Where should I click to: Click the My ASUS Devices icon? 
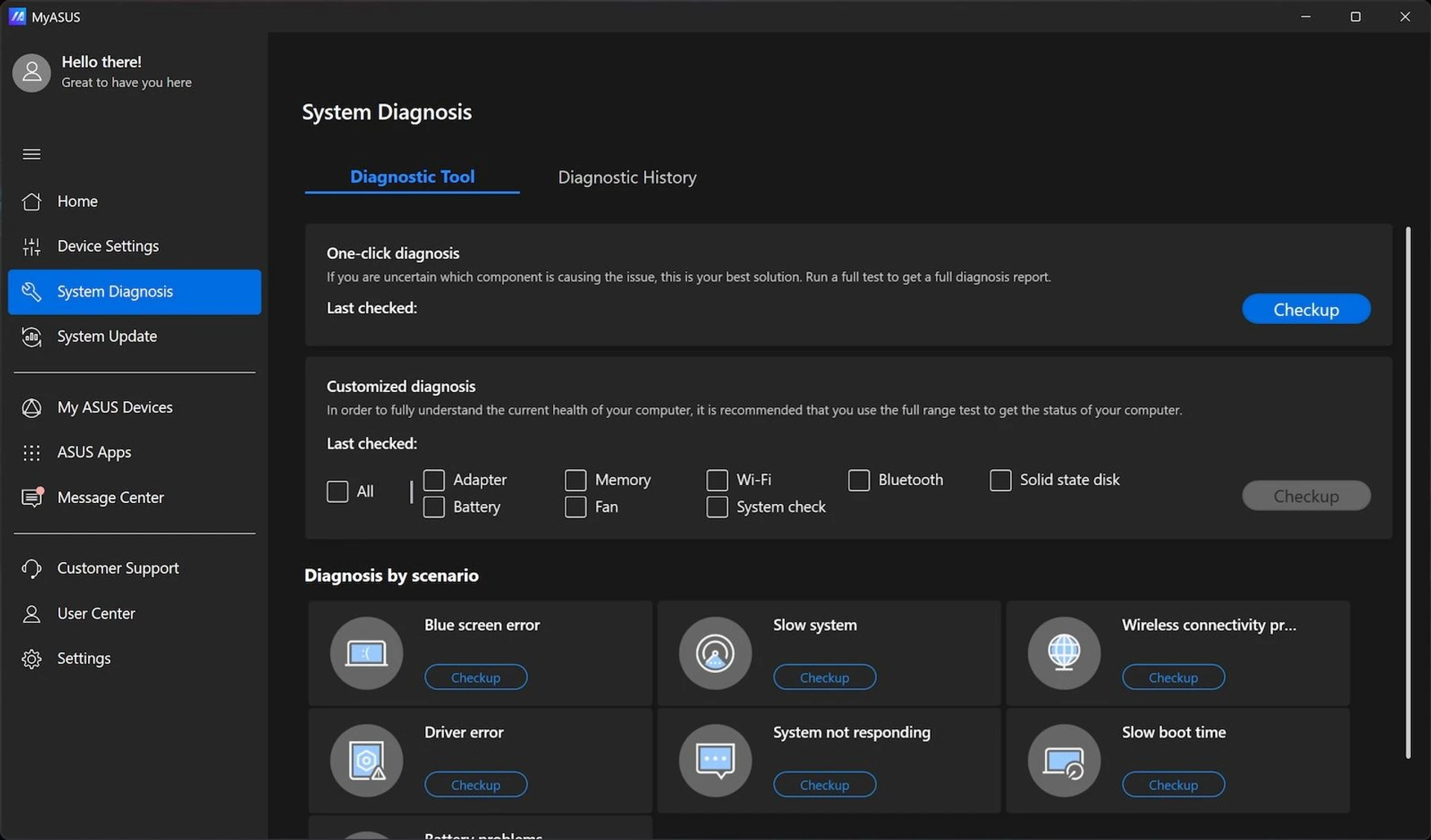(31, 408)
